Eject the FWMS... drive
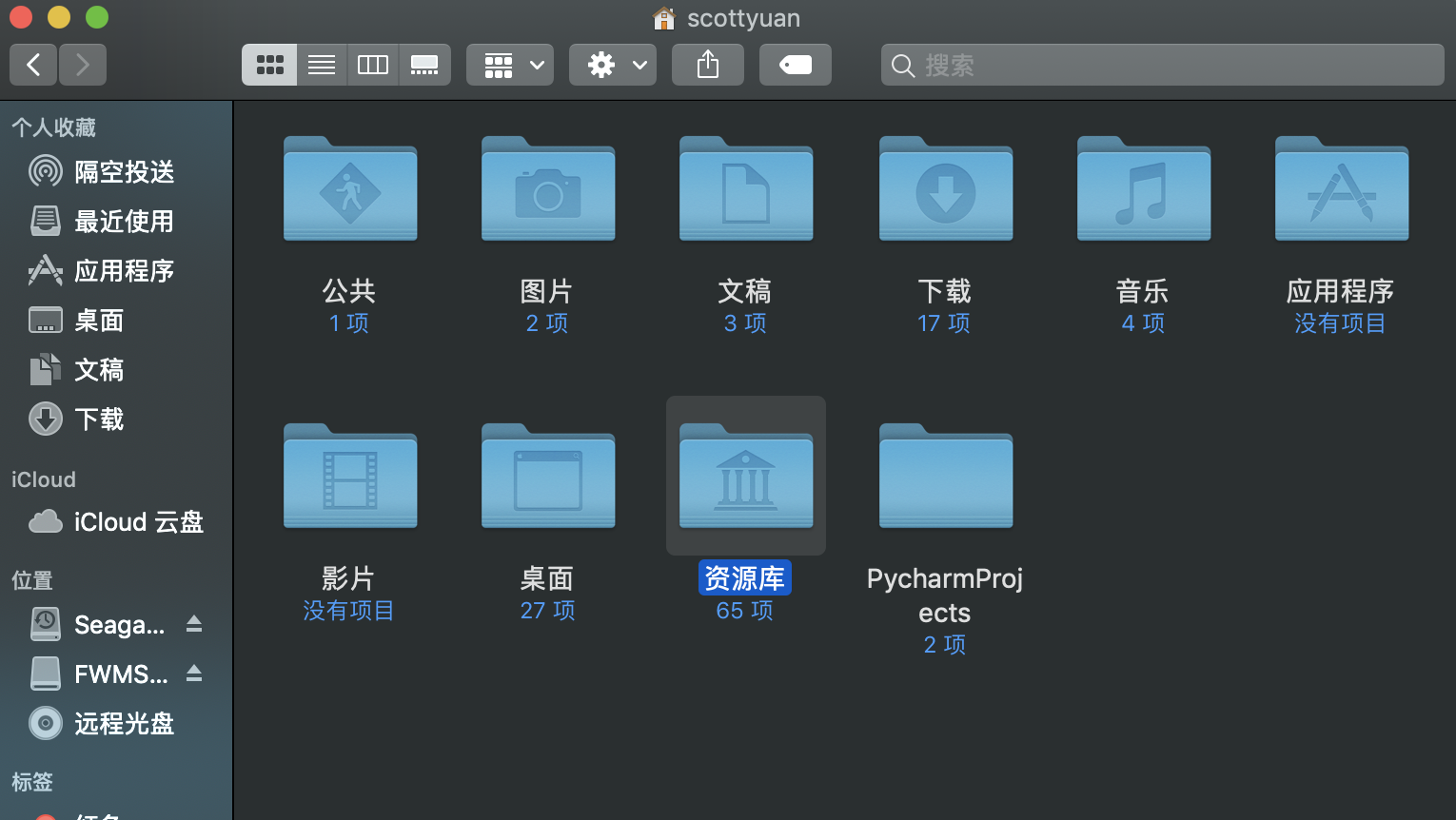1456x820 pixels. 194,674
